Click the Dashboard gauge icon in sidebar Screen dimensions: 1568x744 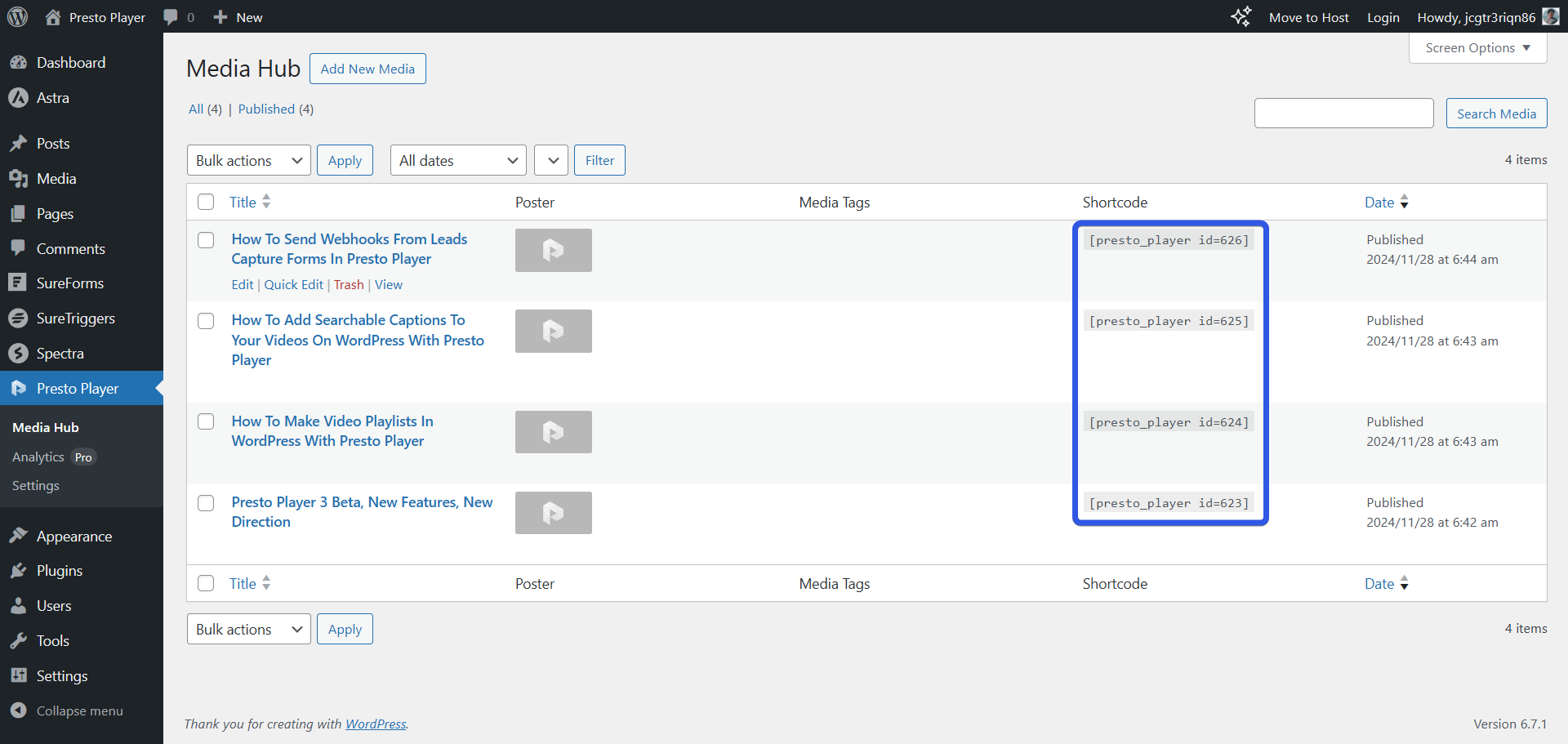(x=18, y=63)
